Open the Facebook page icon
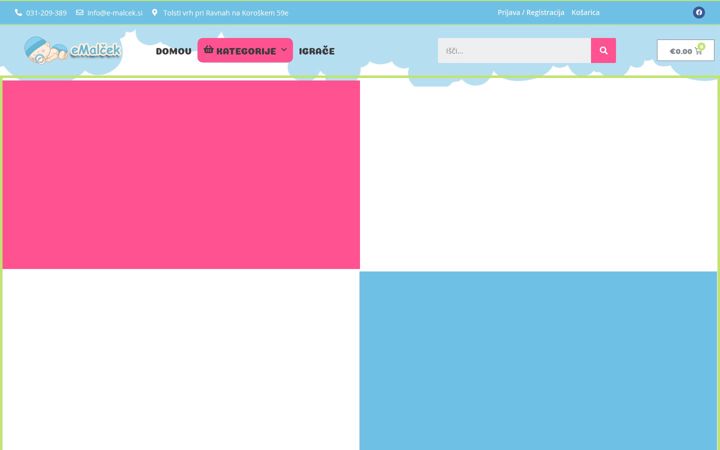This screenshot has width=720, height=450. [x=699, y=12]
